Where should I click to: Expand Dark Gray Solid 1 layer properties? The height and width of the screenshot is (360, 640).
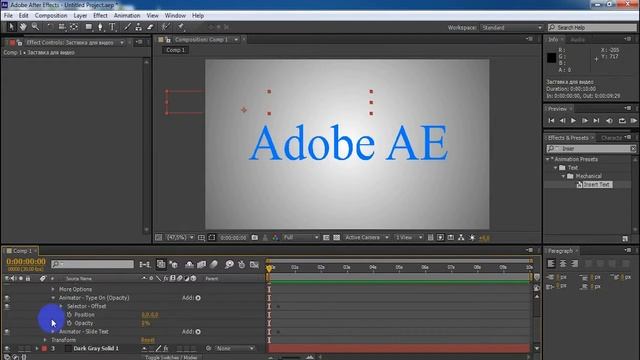tap(37, 348)
